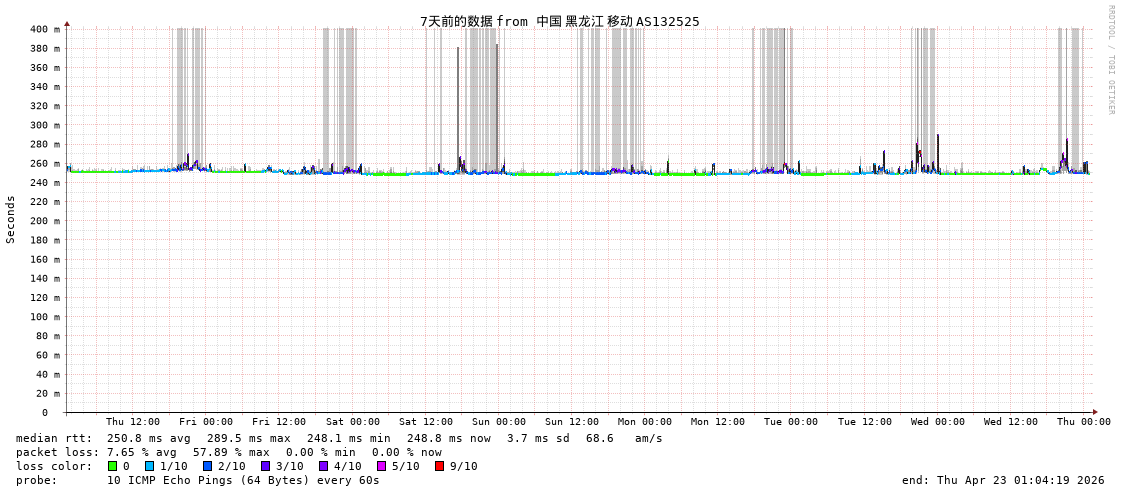
Task: Click the violet 4/10 loss swatch
Action: 323,466
